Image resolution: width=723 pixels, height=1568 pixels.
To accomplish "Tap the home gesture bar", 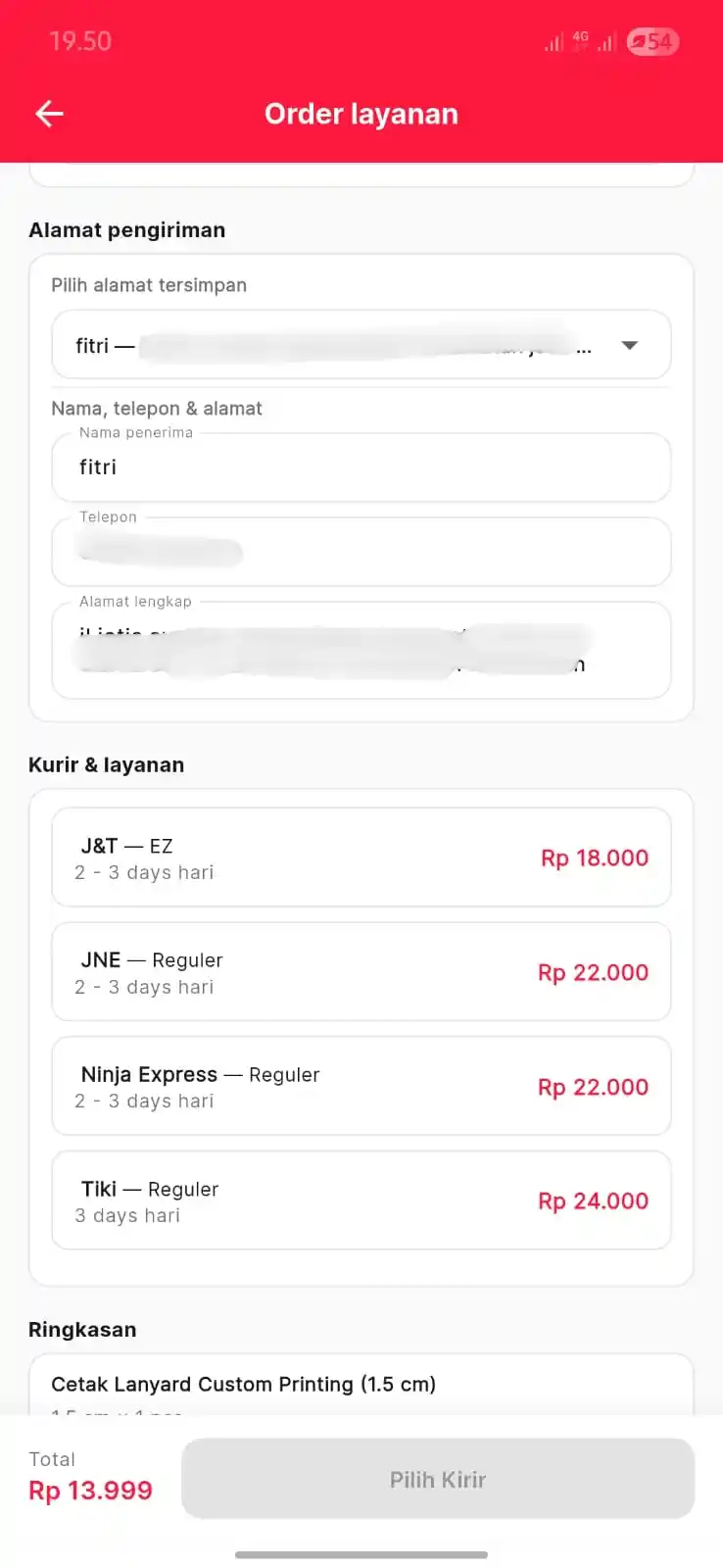I will (x=361, y=1554).
